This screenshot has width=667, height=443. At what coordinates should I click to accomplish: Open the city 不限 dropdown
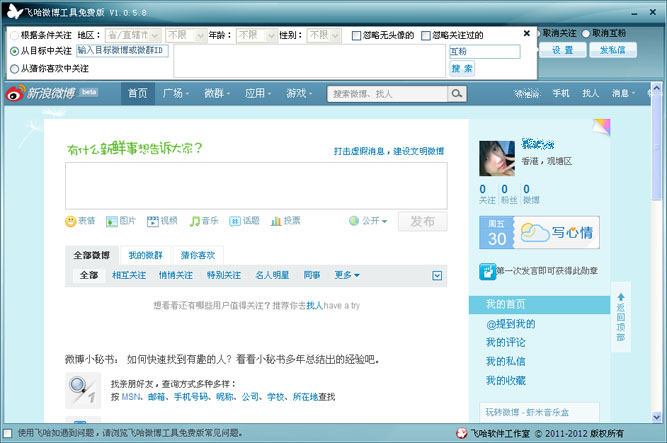(x=186, y=35)
